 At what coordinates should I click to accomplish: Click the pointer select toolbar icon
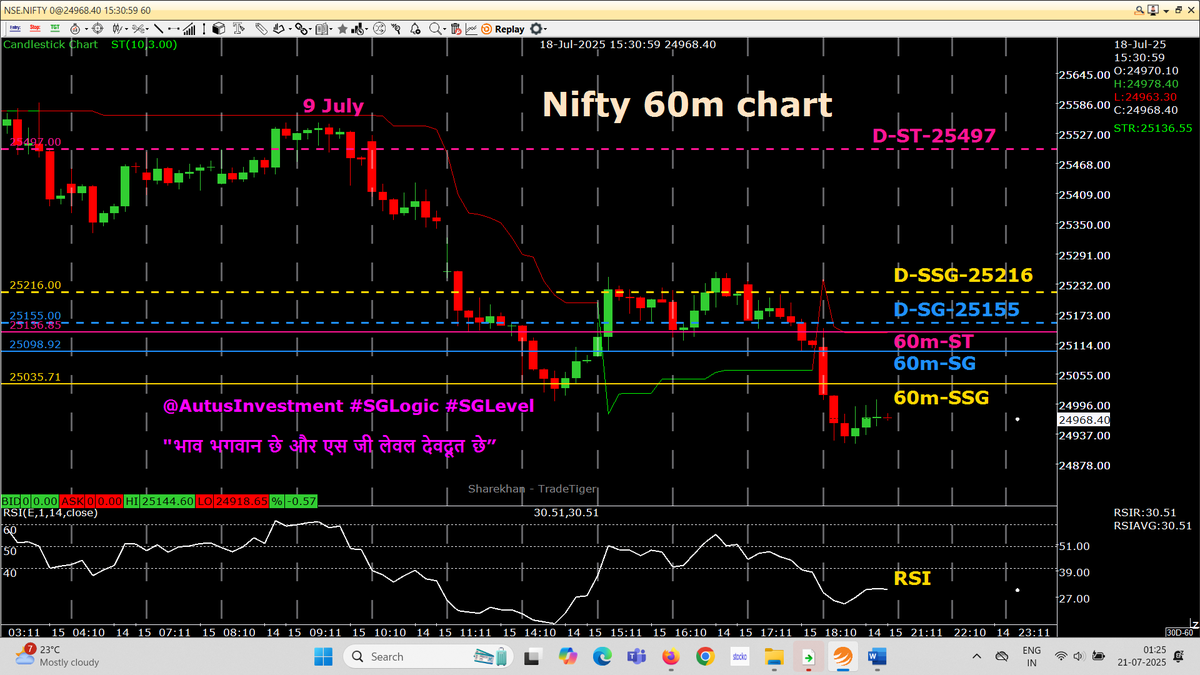396,29
